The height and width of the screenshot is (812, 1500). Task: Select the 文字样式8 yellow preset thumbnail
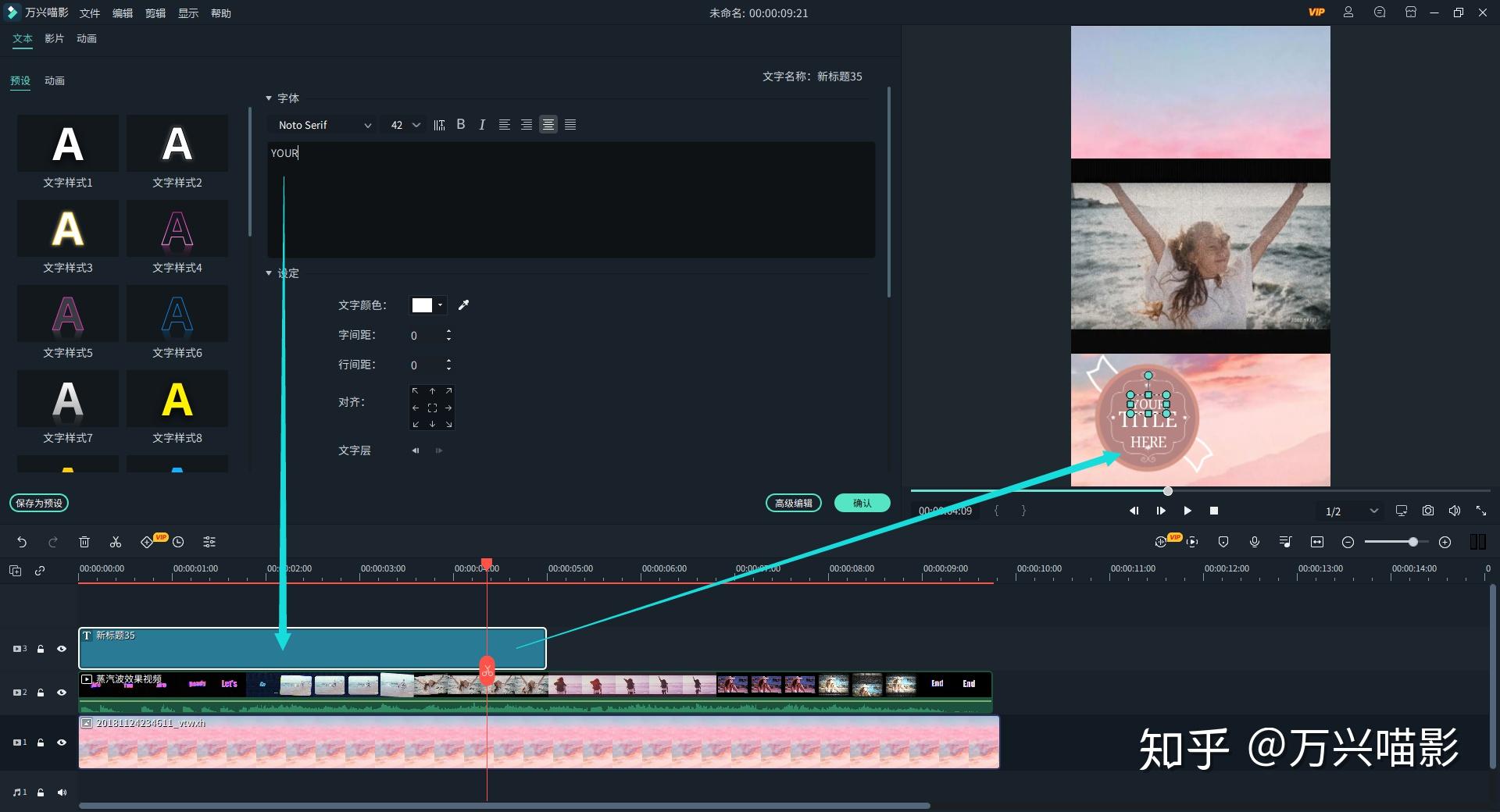coord(177,399)
